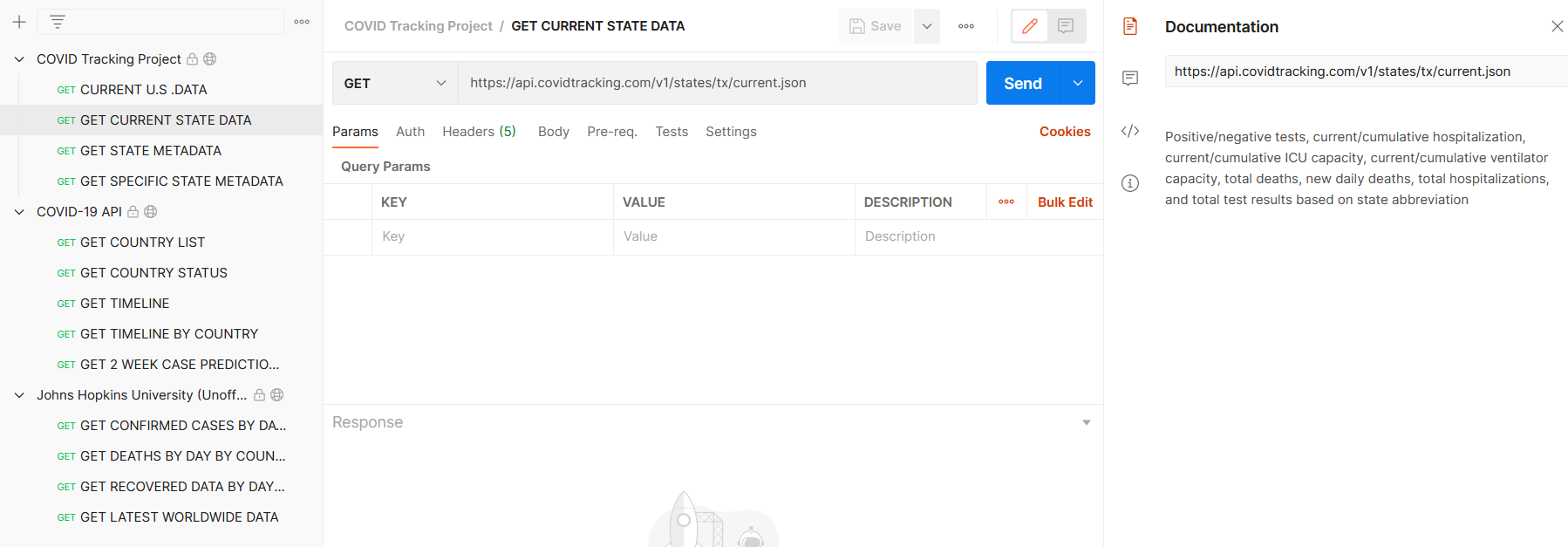Open sidebar more options ellipsis
The height and width of the screenshot is (547, 1568).
[302, 22]
